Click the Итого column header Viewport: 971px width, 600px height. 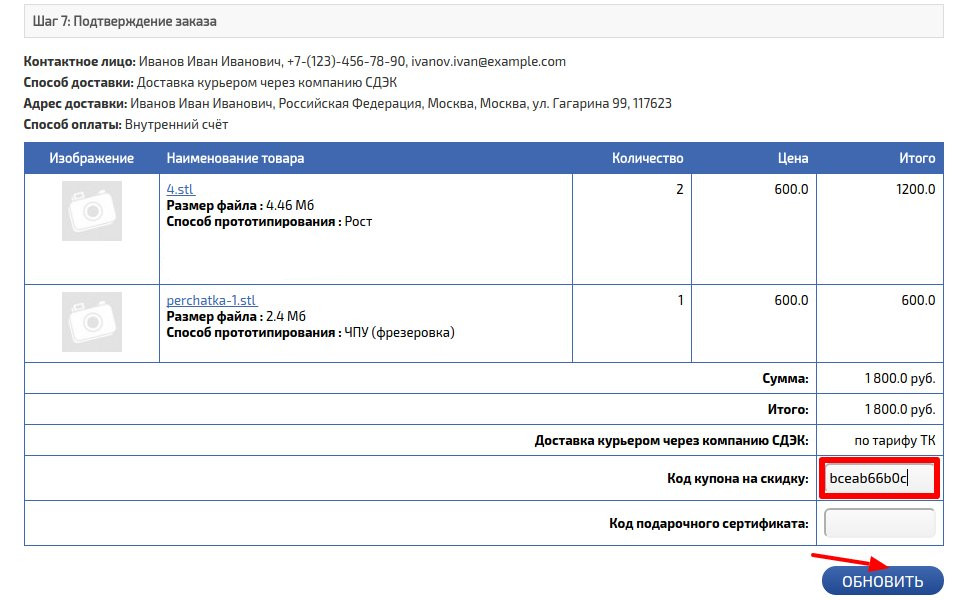click(917, 158)
